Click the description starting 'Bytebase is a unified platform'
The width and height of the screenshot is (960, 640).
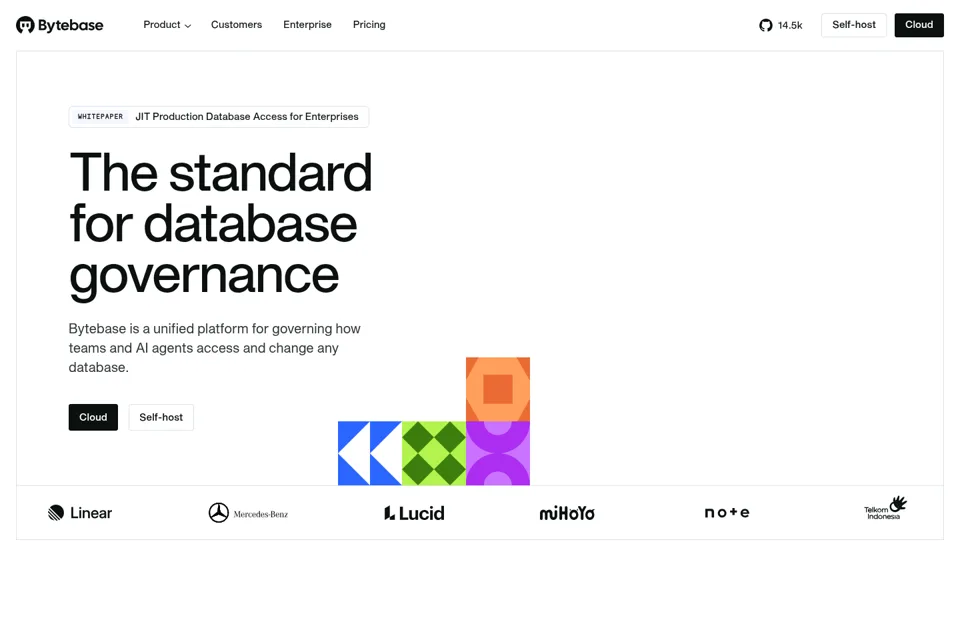214,348
